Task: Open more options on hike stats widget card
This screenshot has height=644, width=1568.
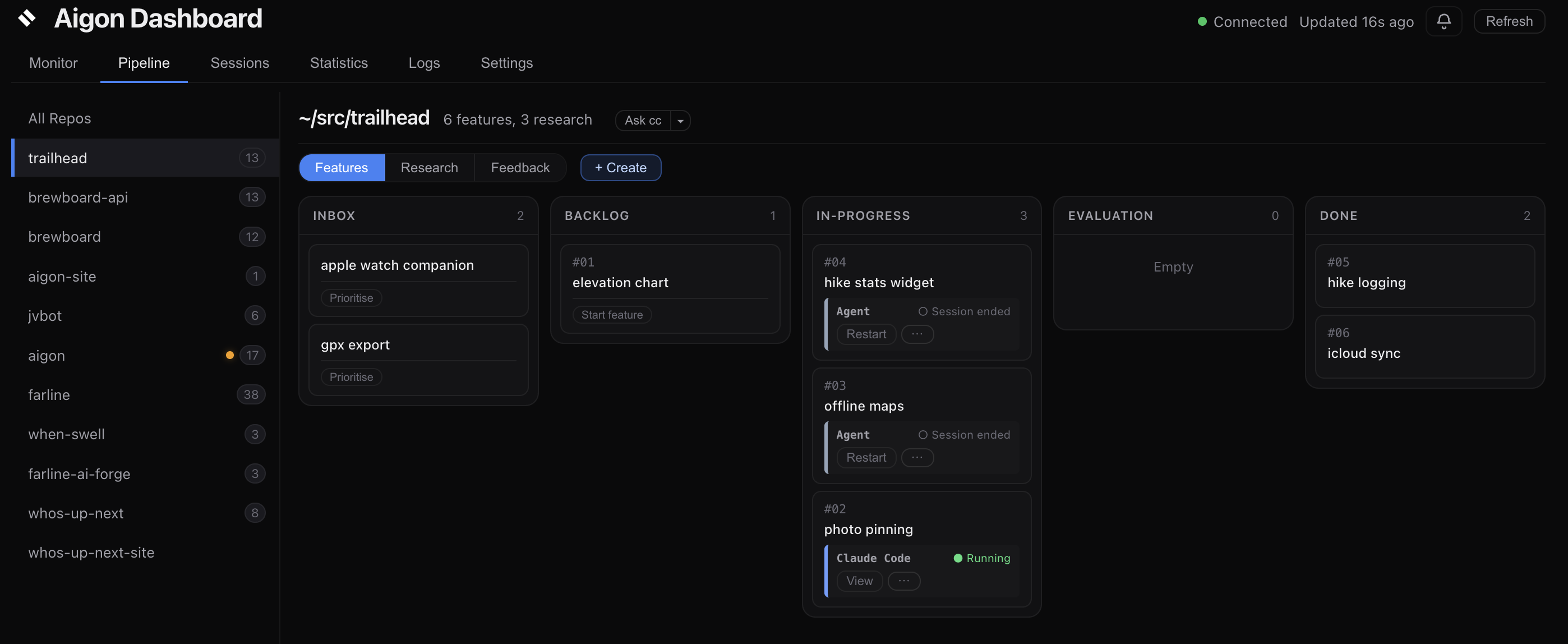Action: (917, 334)
